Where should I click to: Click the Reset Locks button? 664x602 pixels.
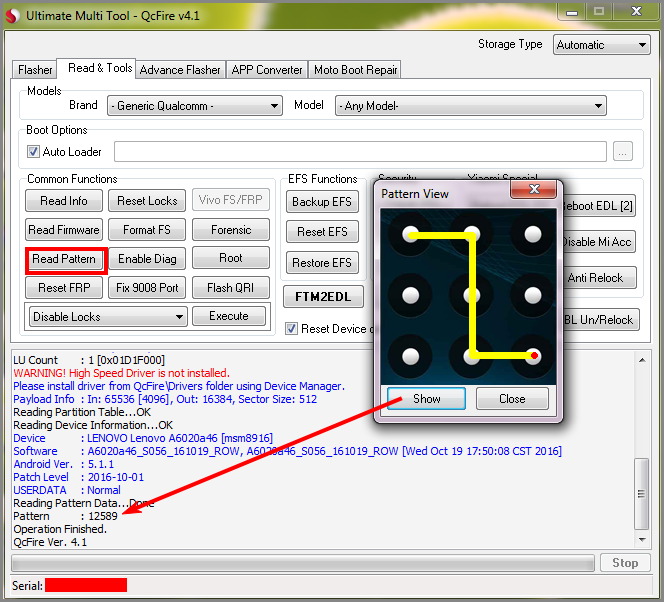tap(147, 201)
